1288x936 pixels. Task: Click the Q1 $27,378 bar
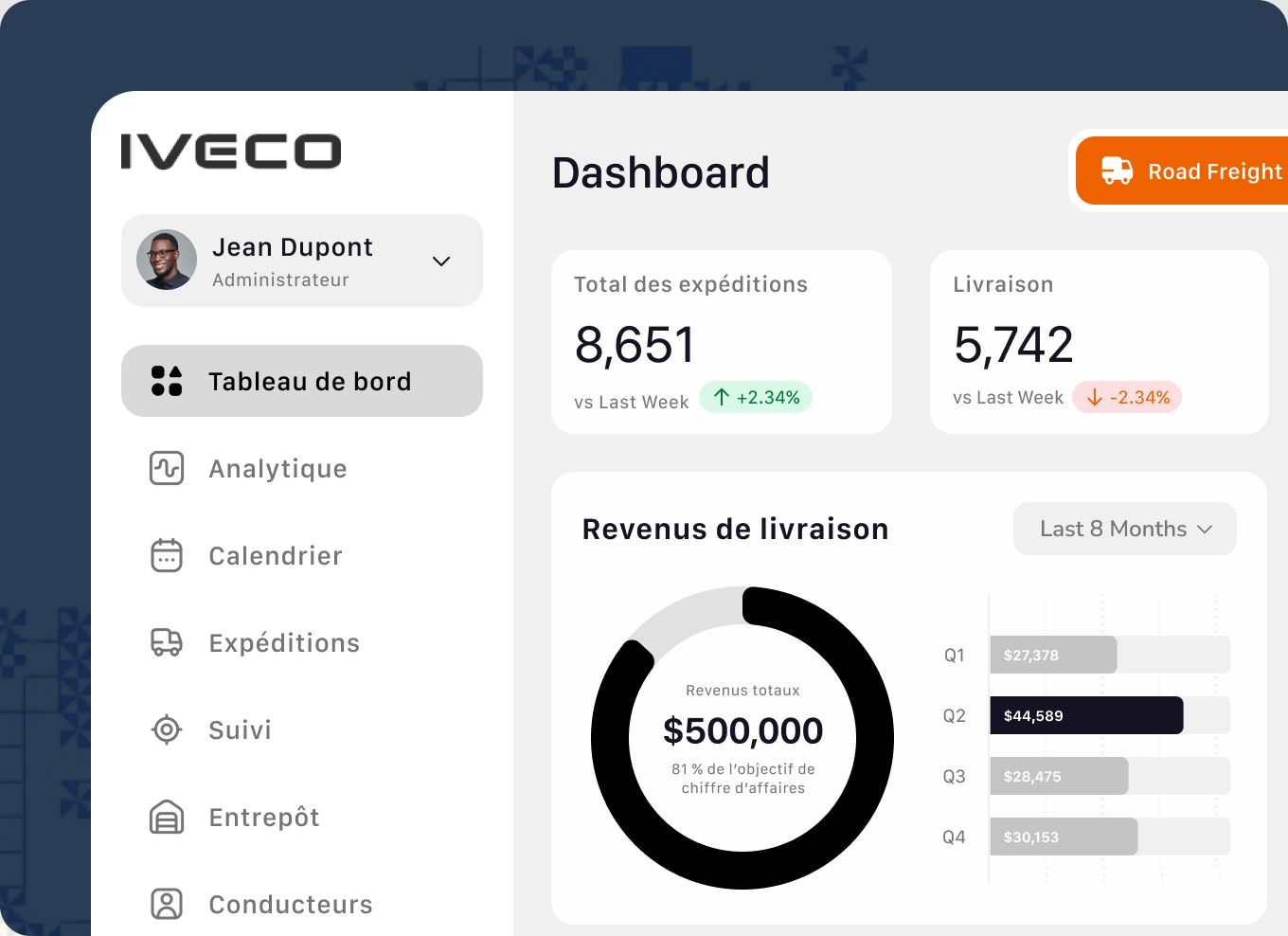click(1053, 655)
